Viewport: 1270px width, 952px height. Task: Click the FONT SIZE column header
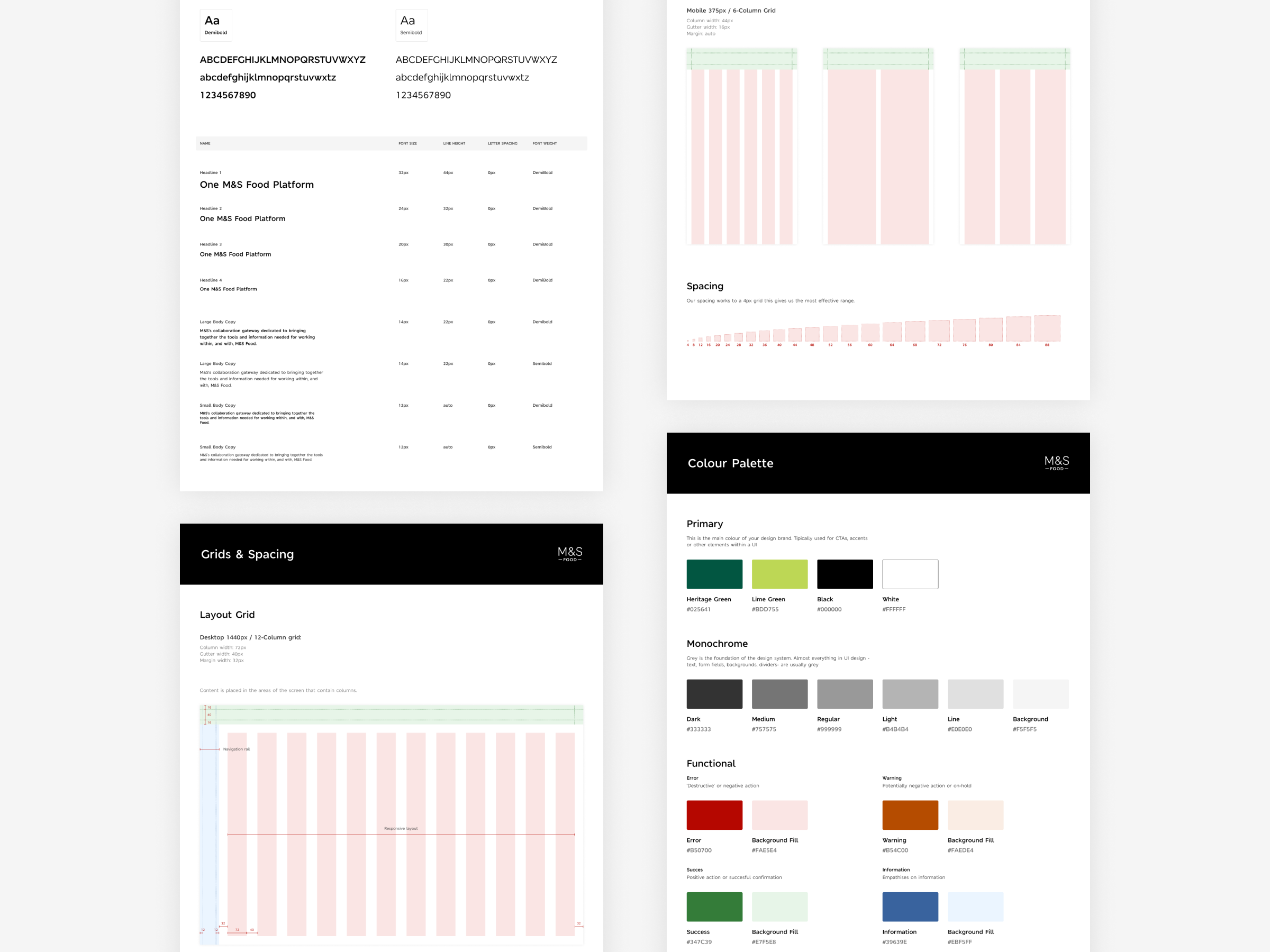407,143
